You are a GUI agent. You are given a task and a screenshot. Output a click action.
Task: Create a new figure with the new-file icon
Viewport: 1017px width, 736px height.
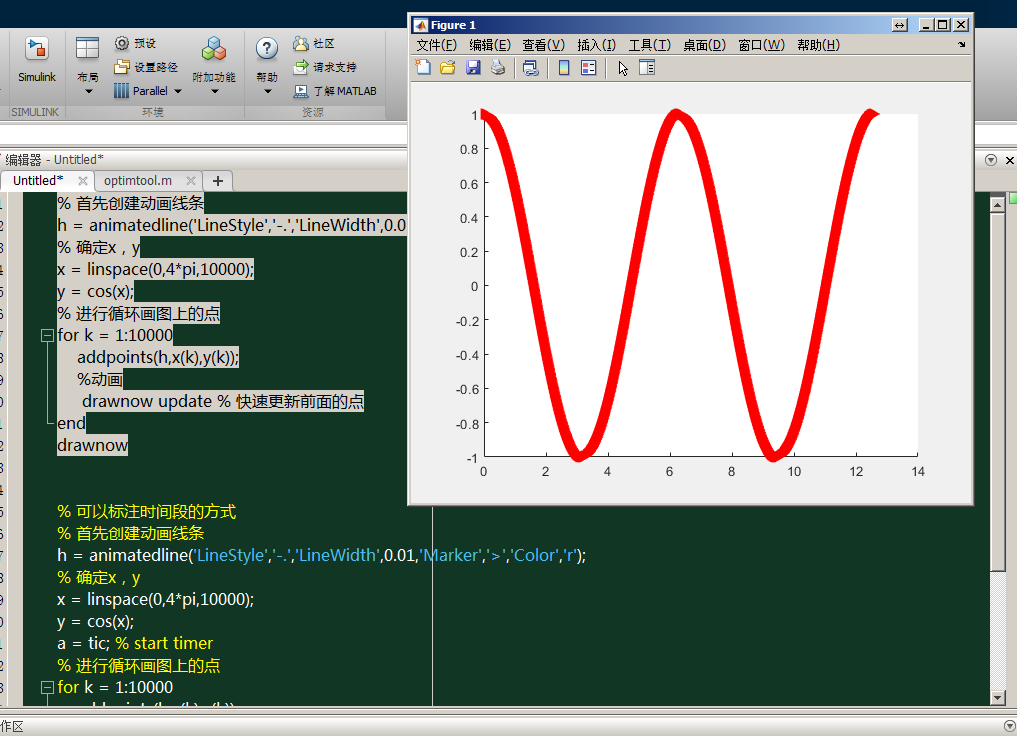pyautogui.click(x=423, y=67)
